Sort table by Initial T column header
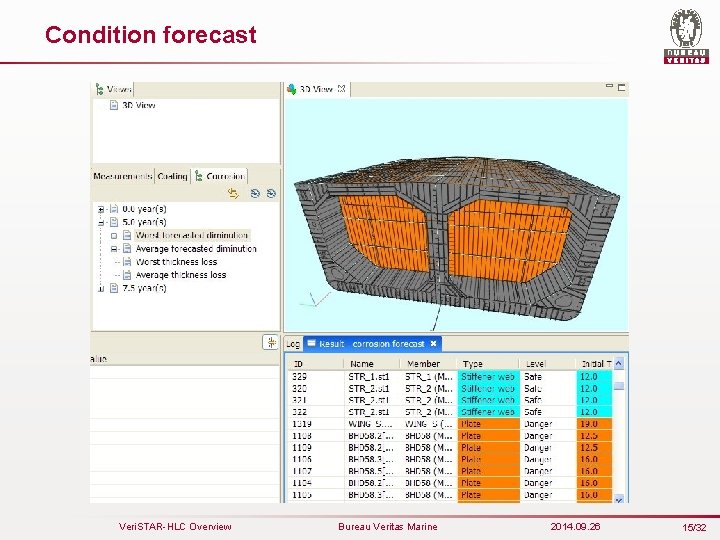 [x=594, y=364]
